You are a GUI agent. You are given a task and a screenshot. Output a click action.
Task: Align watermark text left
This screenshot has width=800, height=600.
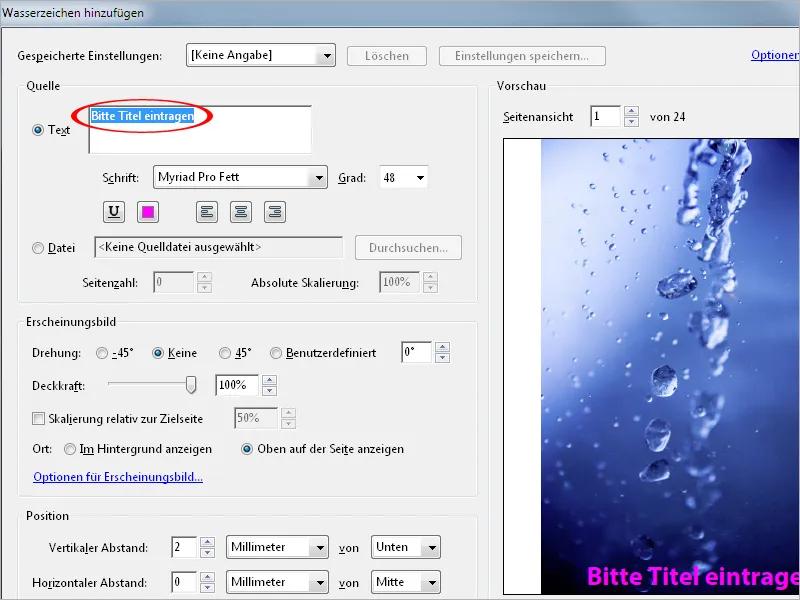[207, 212]
